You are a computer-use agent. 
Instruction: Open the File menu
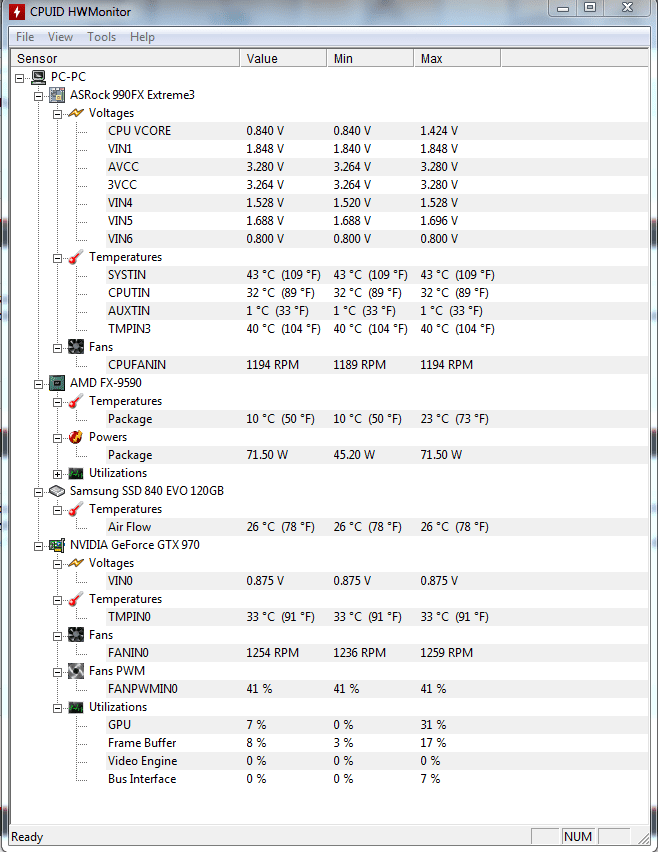(25, 37)
